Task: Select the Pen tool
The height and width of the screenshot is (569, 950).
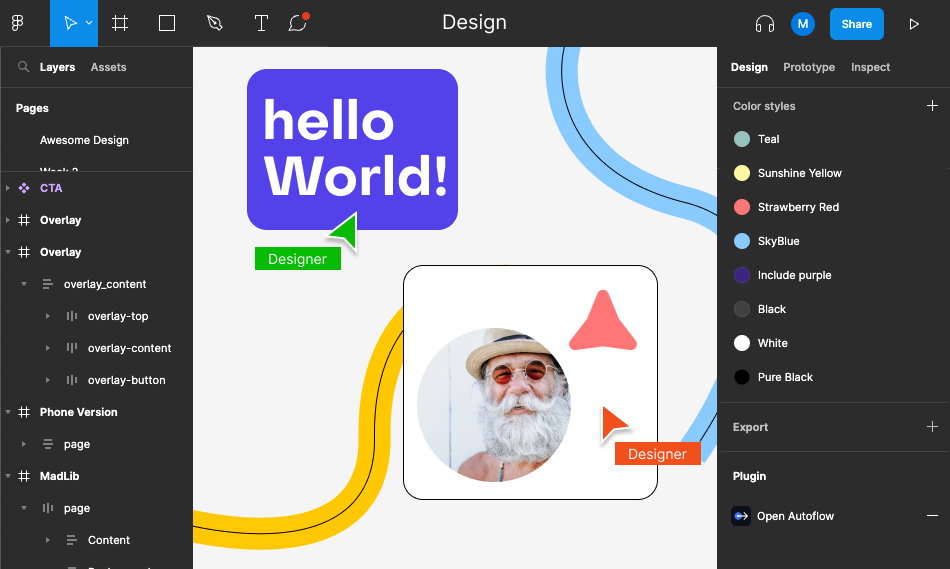Action: (x=214, y=23)
